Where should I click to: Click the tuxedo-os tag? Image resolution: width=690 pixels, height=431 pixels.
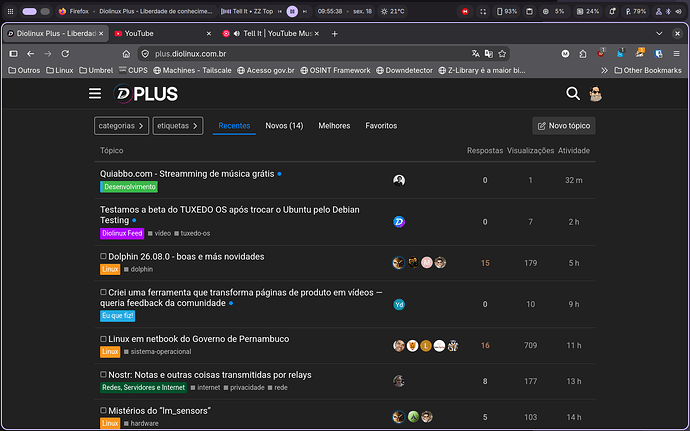coord(192,233)
